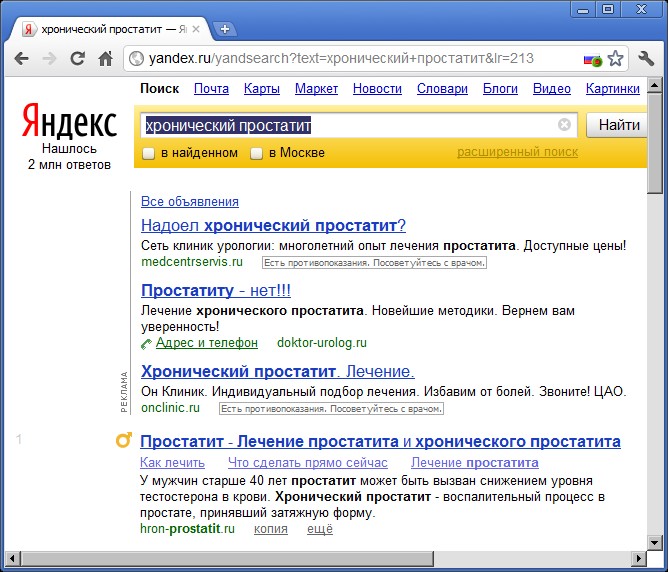Open the 'Все объявления' link
Screen dimensions: 668x572
point(190,201)
